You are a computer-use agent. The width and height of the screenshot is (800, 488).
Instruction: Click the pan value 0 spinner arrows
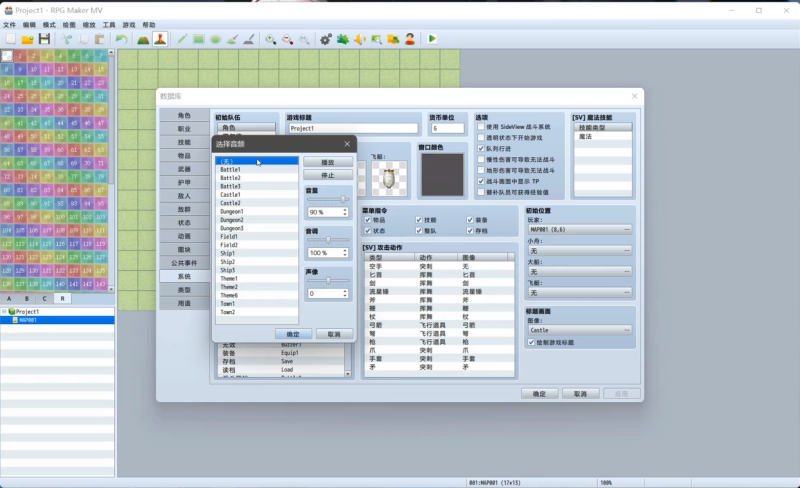point(345,294)
